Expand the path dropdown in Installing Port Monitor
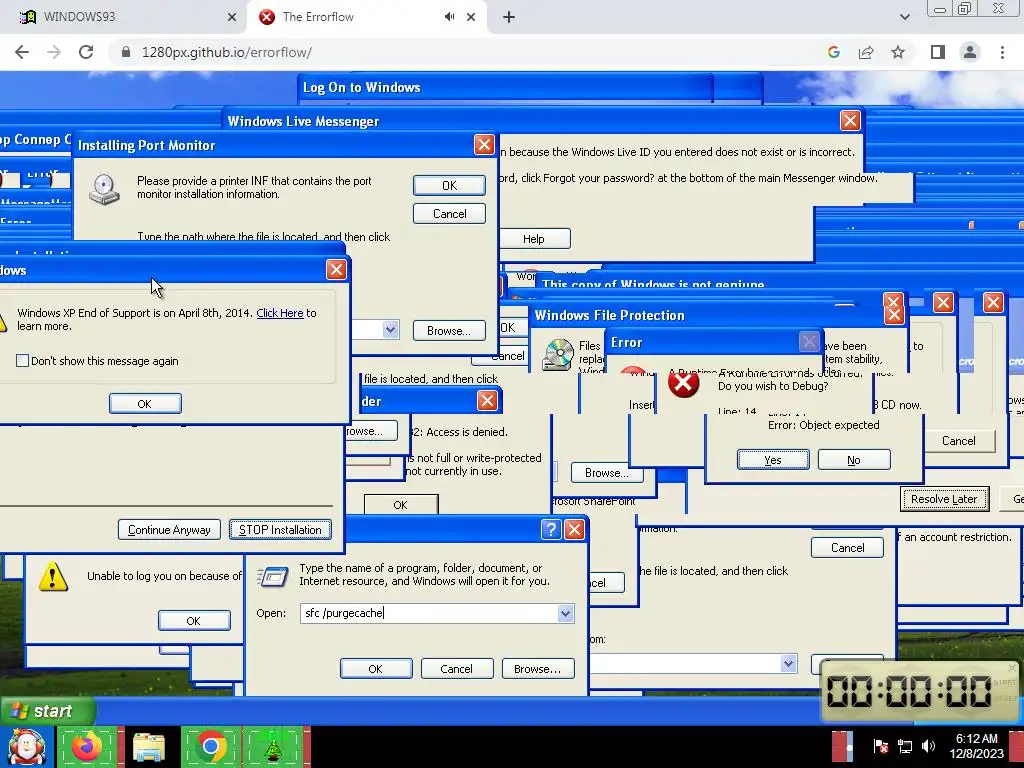Image resolution: width=1024 pixels, height=768 pixels. click(x=391, y=330)
